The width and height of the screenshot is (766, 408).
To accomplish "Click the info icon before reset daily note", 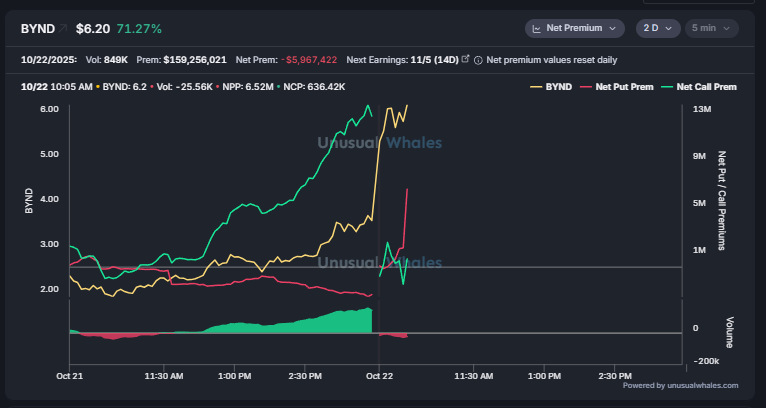I will (x=478, y=60).
